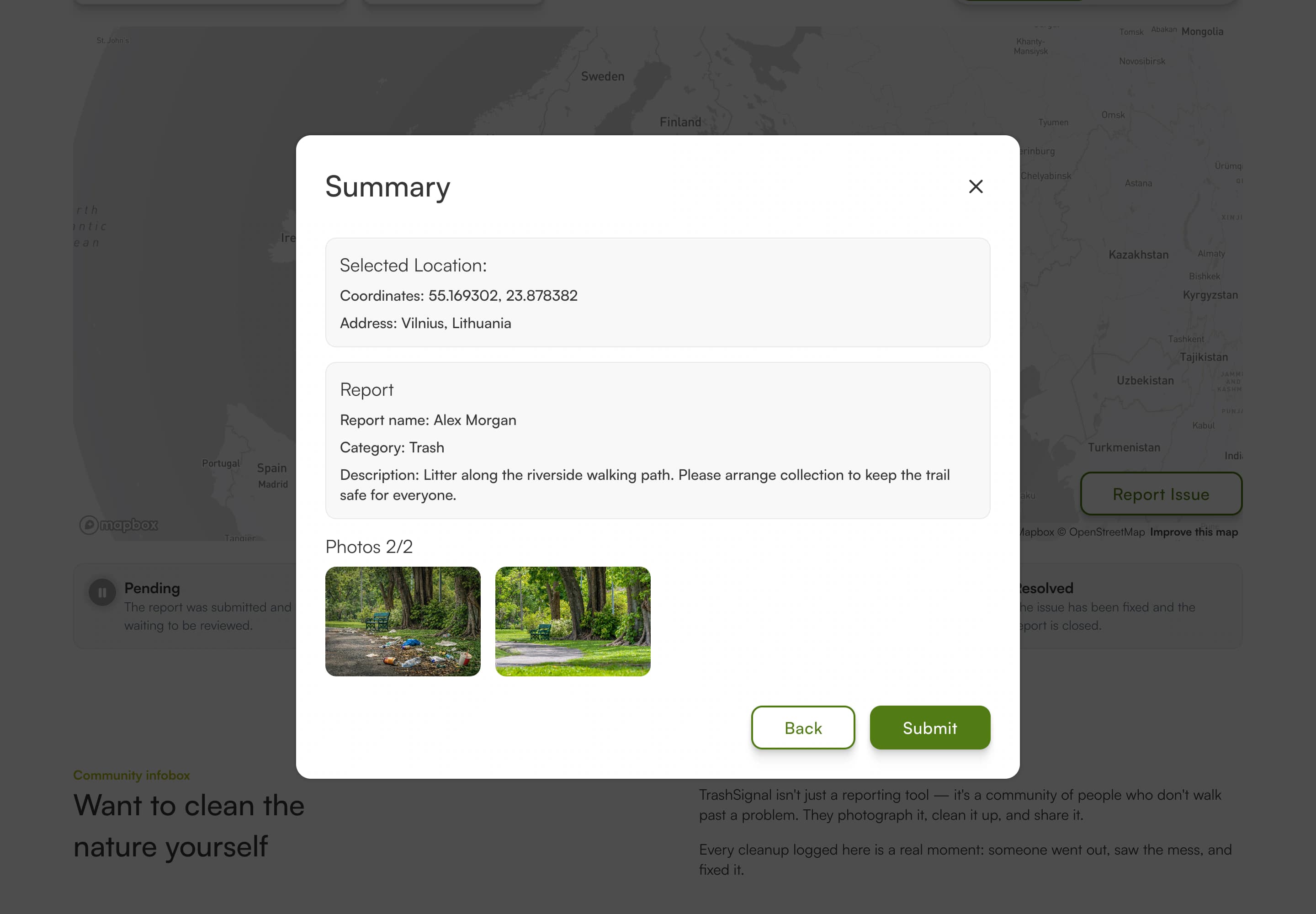Open the littered park photo thumbnail
The width and height of the screenshot is (1316, 914).
coord(403,622)
